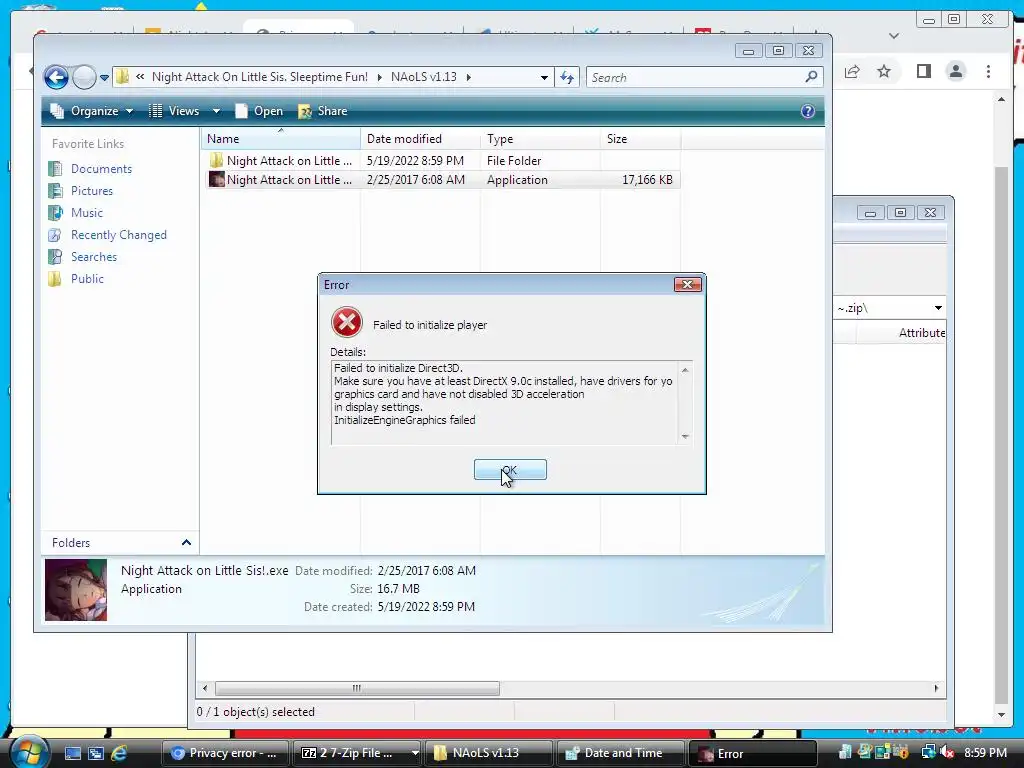The width and height of the screenshot is (1024, 768).
Task: Open Chrome profile avatar icon
Action: (x=956, y=71)
